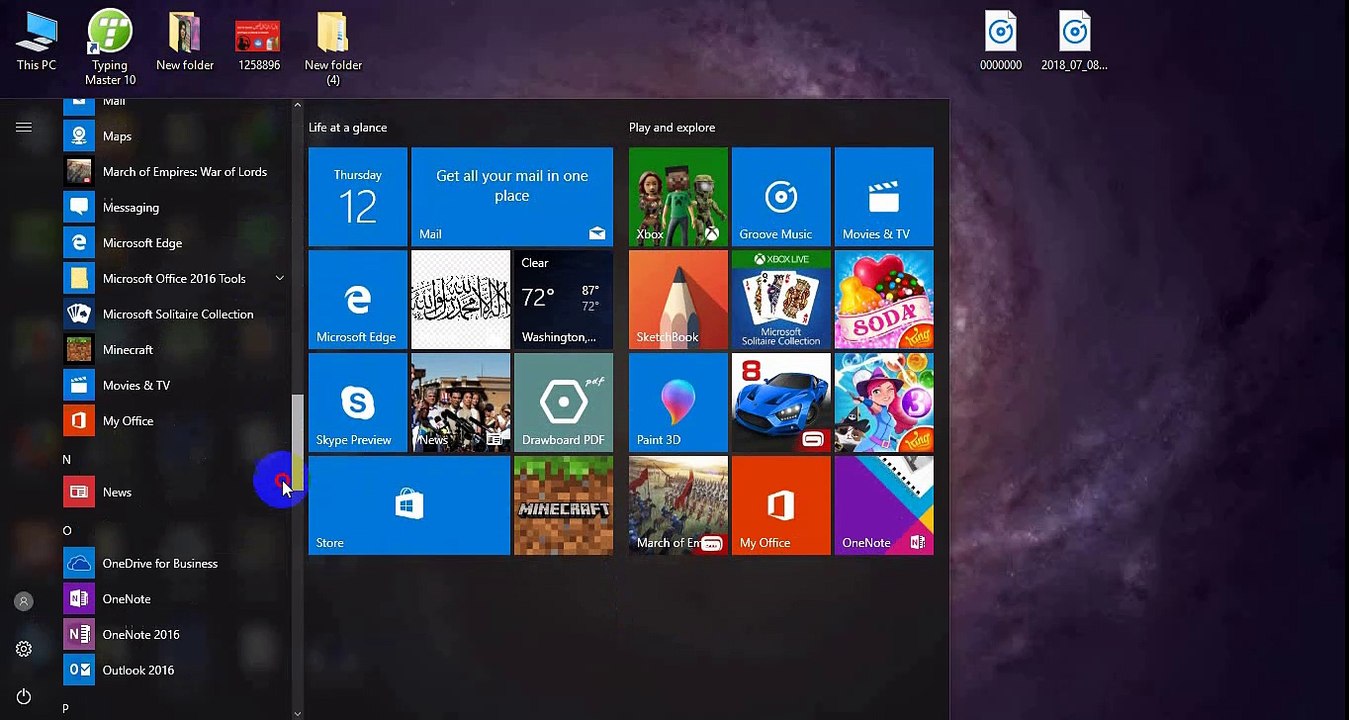Jump to letter N section header
This screenshot has height=720, width=1349.
[67, 459]
